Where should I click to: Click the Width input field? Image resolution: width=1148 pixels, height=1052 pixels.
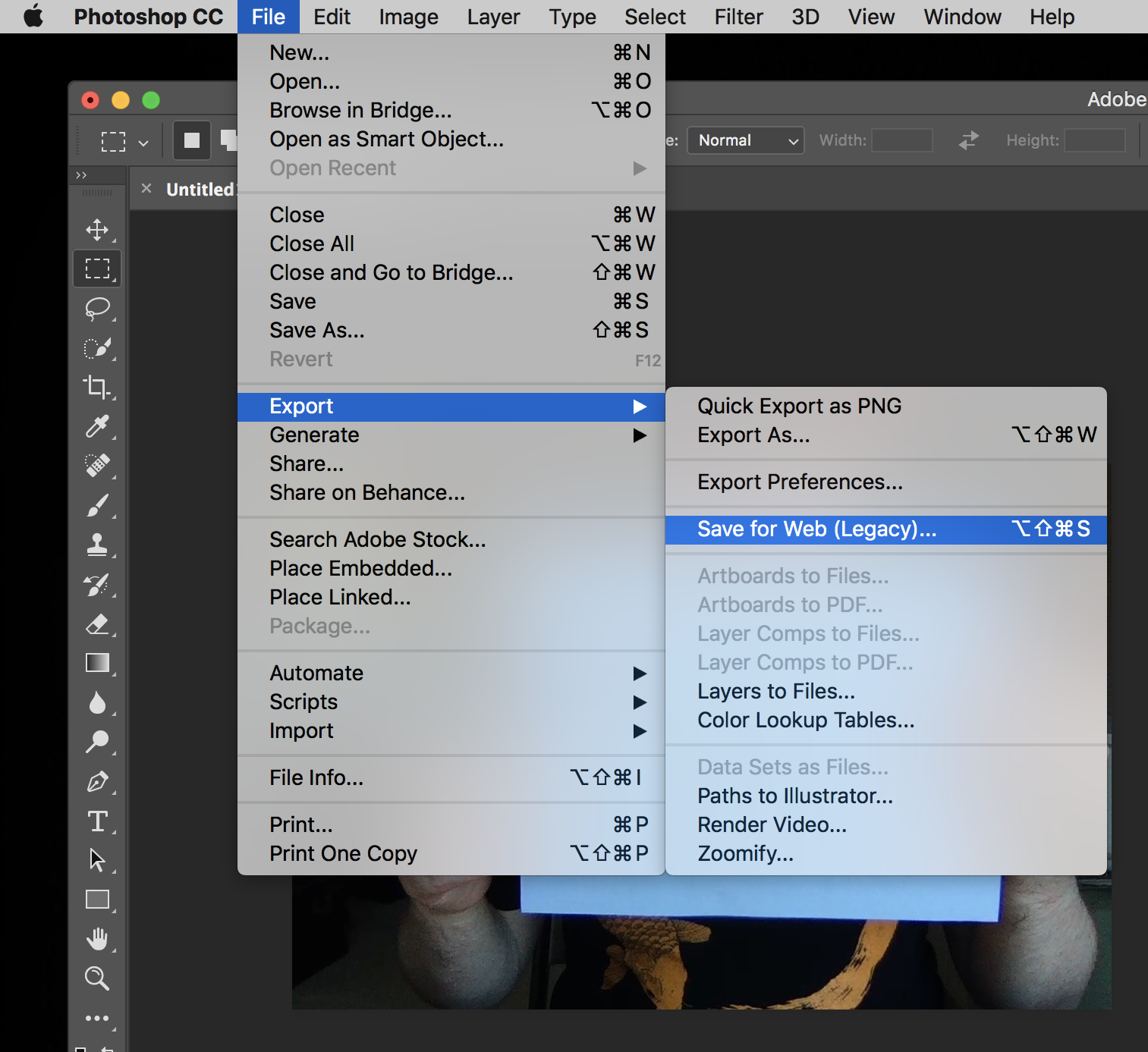point(901,140)
